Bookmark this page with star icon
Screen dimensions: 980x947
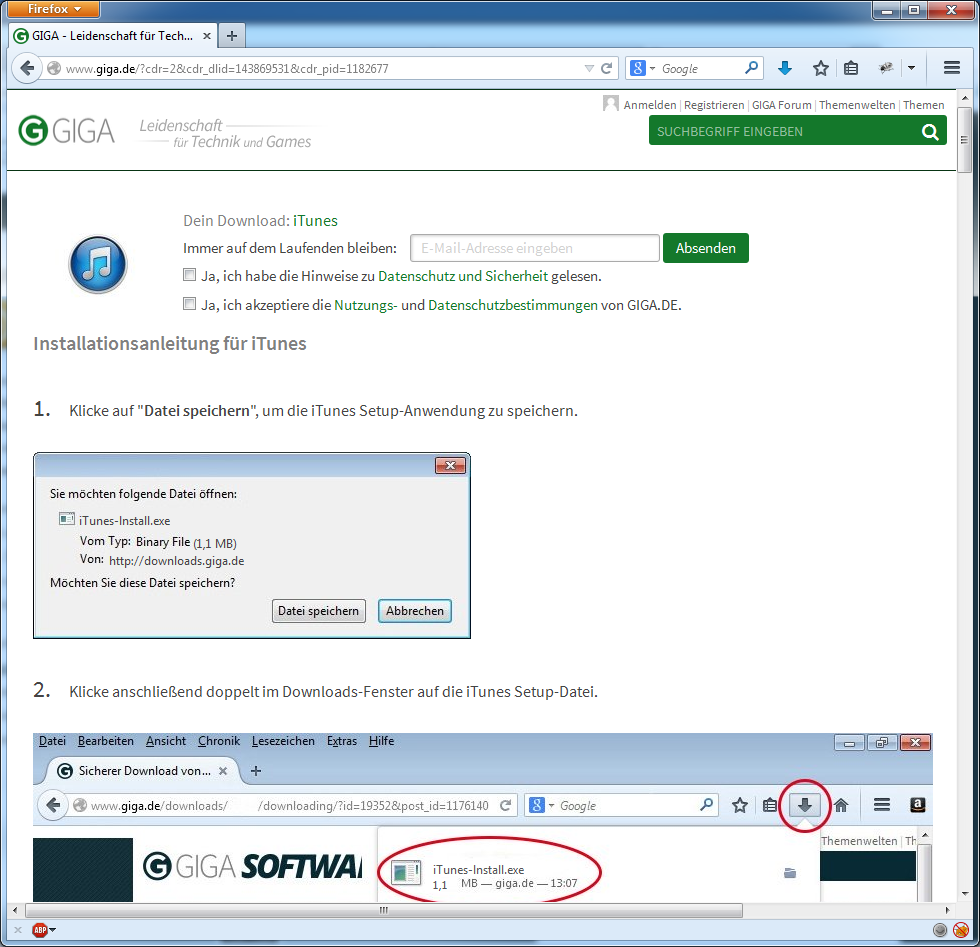(x=821, y=68)
